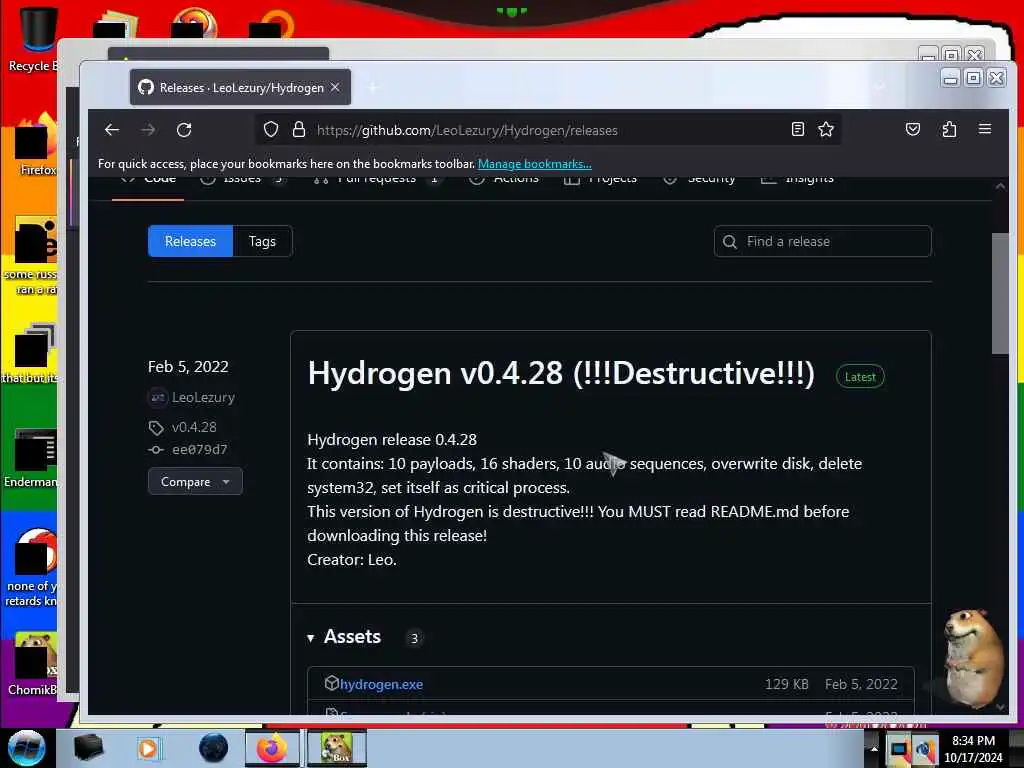Show hidden system tray icons arrow

[x=874, y=748]
